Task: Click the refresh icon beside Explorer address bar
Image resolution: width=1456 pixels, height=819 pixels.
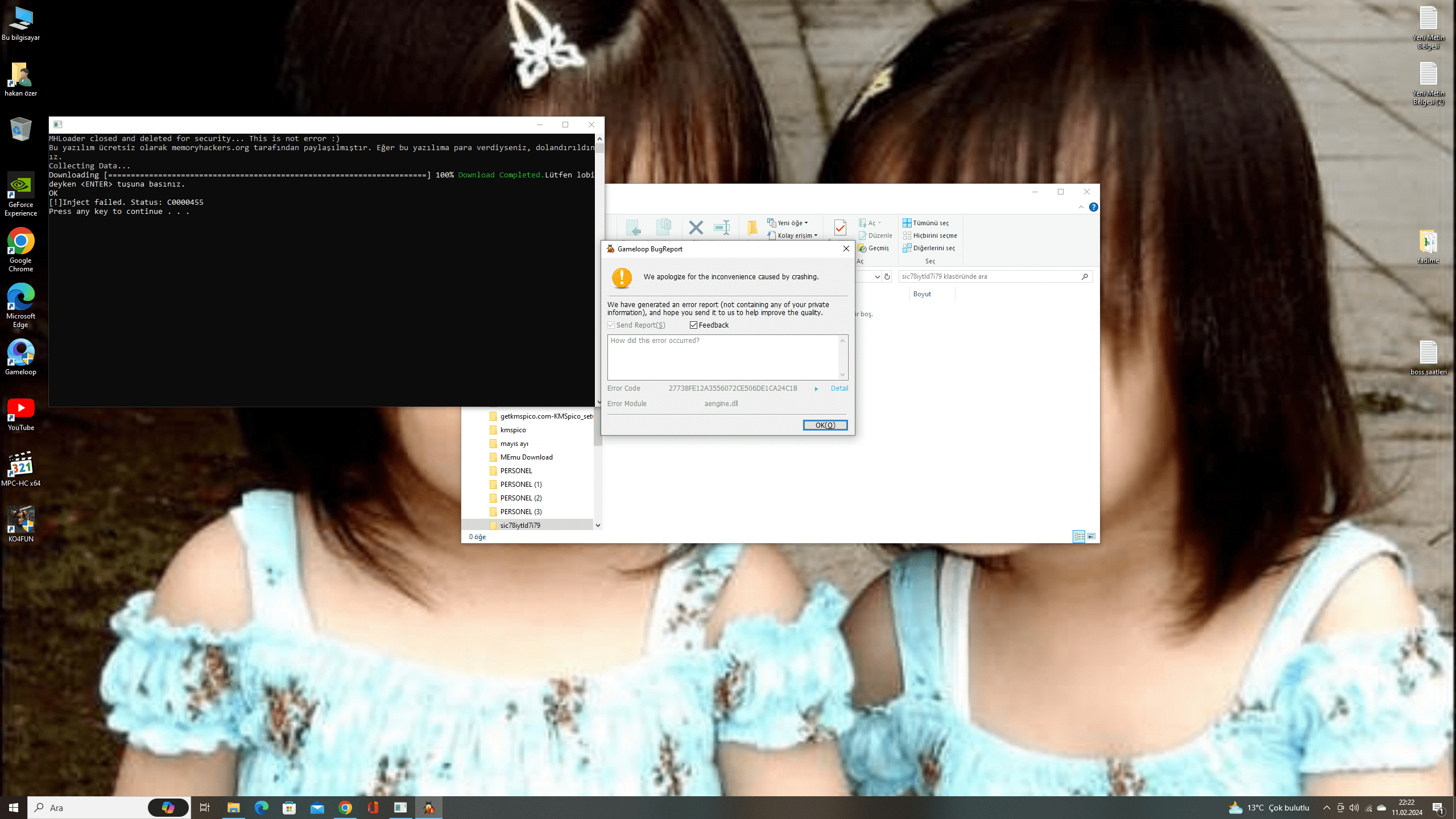Action: pos(887,276)
